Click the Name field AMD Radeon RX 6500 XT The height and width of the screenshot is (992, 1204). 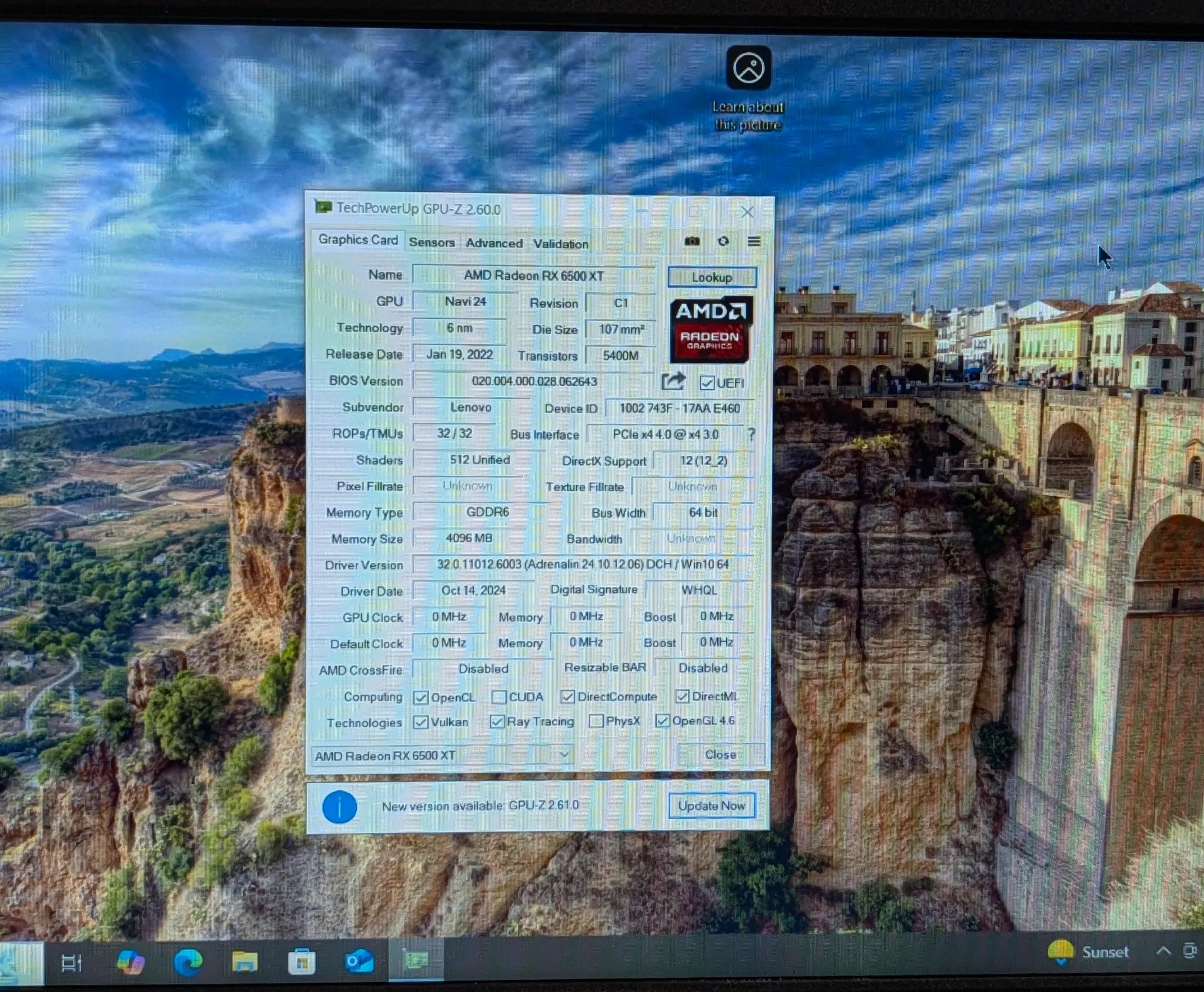[x=533, y=276]
